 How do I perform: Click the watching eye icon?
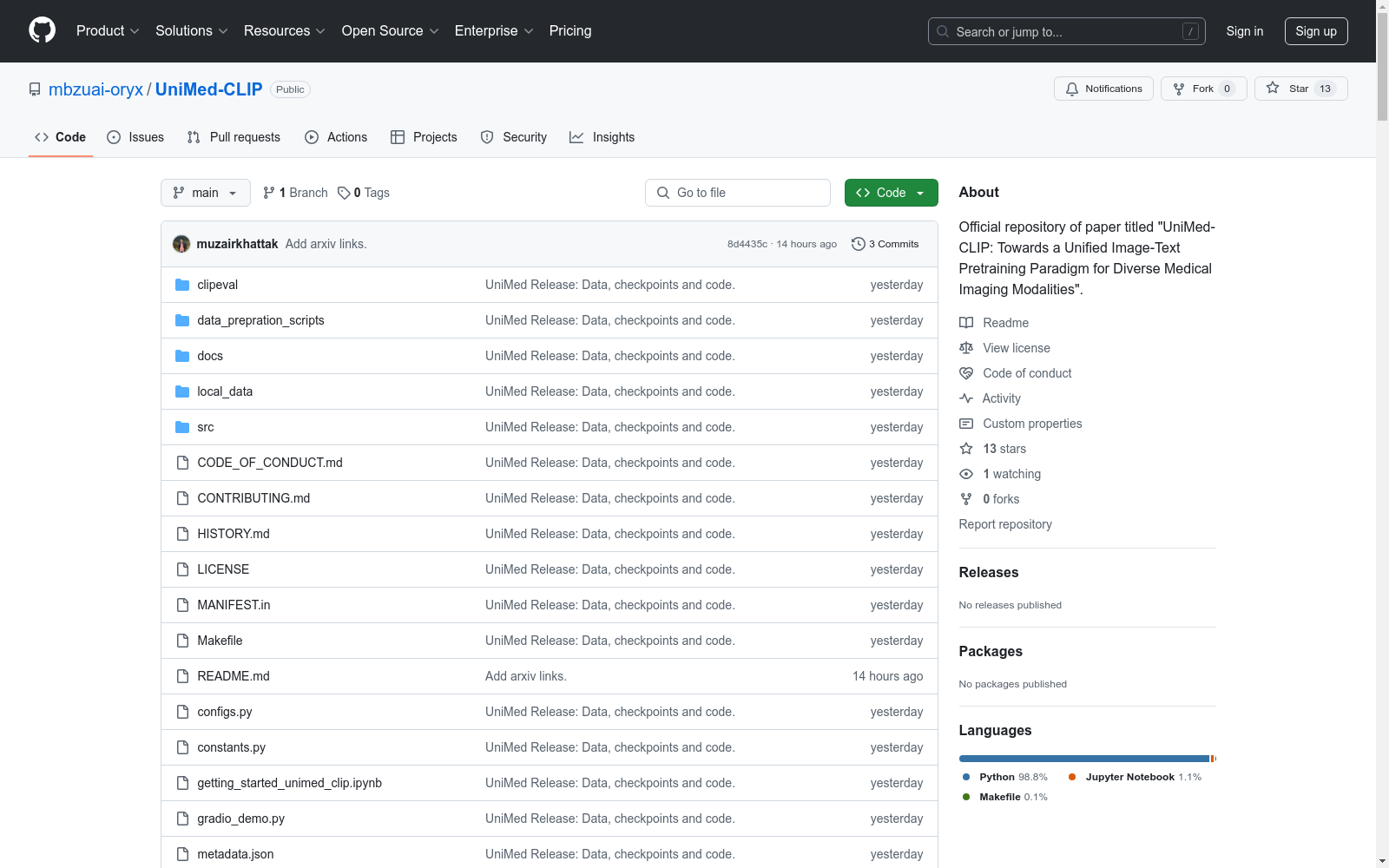tap(966, 474)
